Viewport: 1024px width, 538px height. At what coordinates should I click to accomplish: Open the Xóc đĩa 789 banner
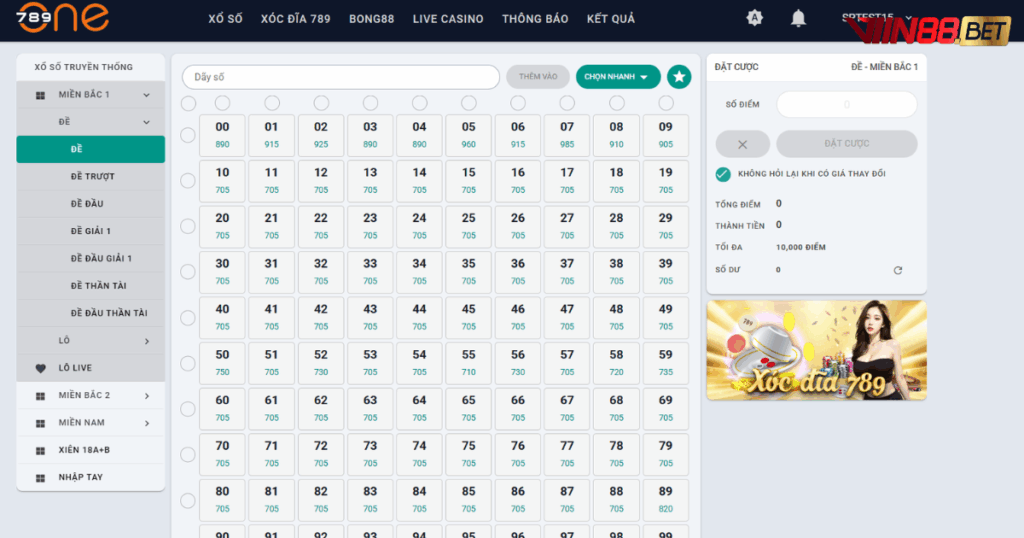point(816,350)
